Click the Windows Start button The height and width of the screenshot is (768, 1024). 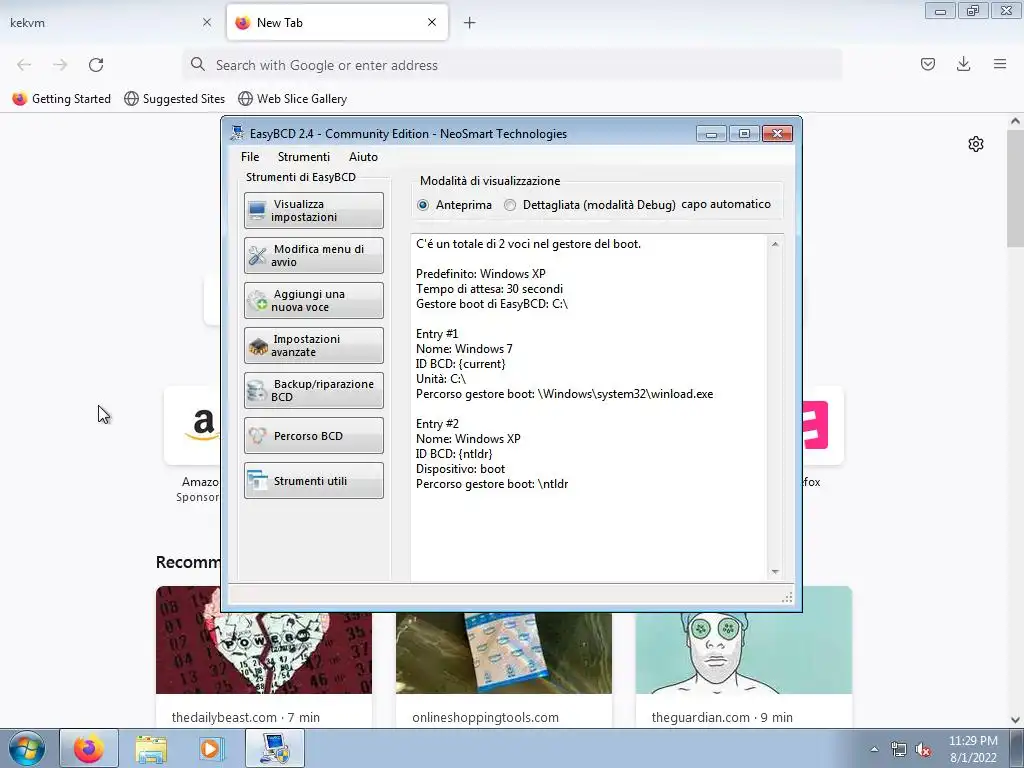[27, 748]
